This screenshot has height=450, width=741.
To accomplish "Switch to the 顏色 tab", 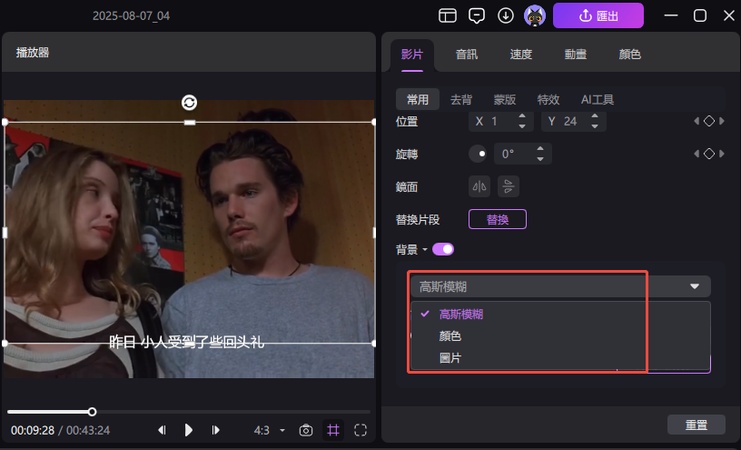I will pyautogui.click(x=629, y=54).
